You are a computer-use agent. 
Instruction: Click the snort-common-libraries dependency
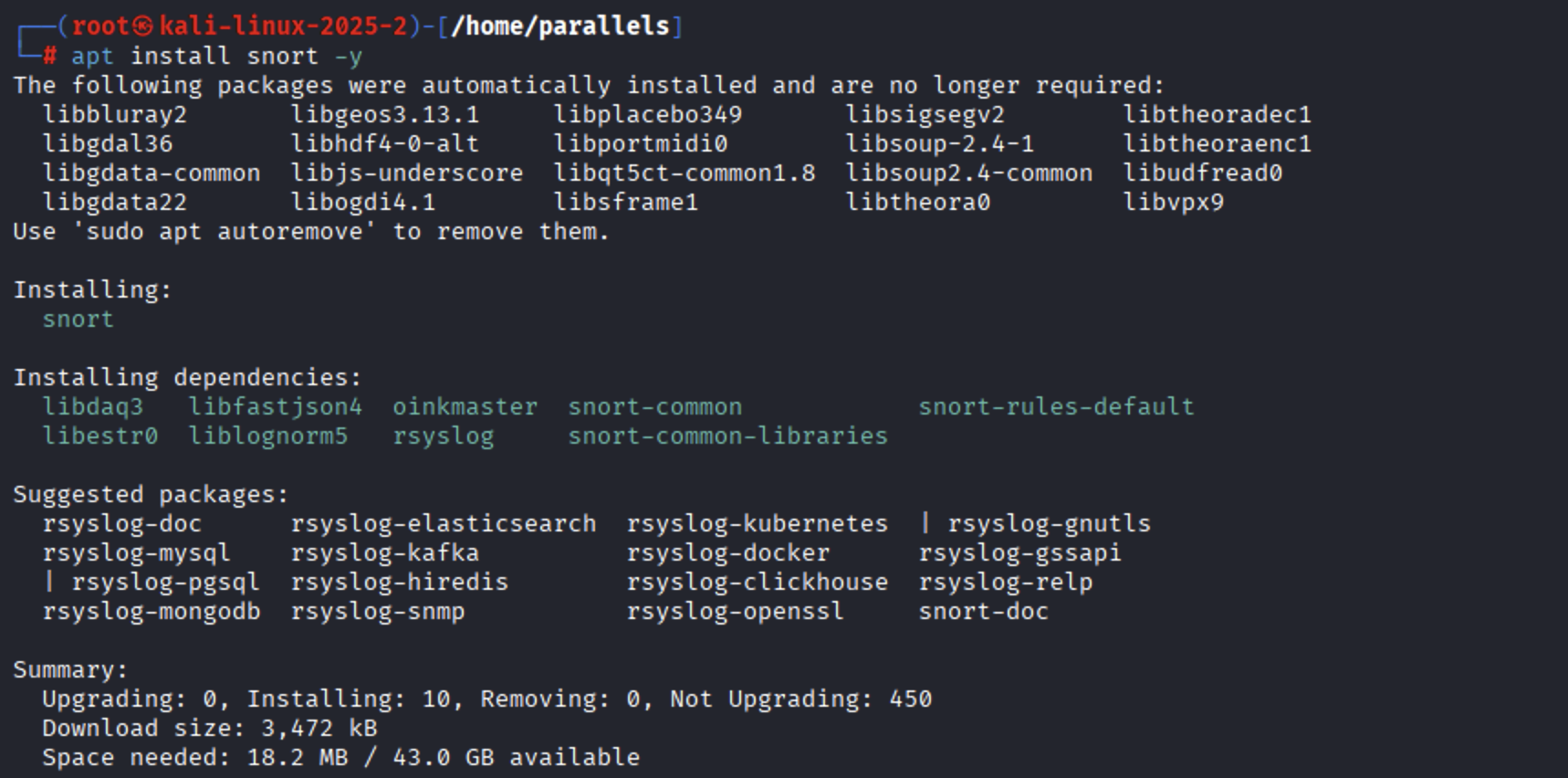pos(727,436)
